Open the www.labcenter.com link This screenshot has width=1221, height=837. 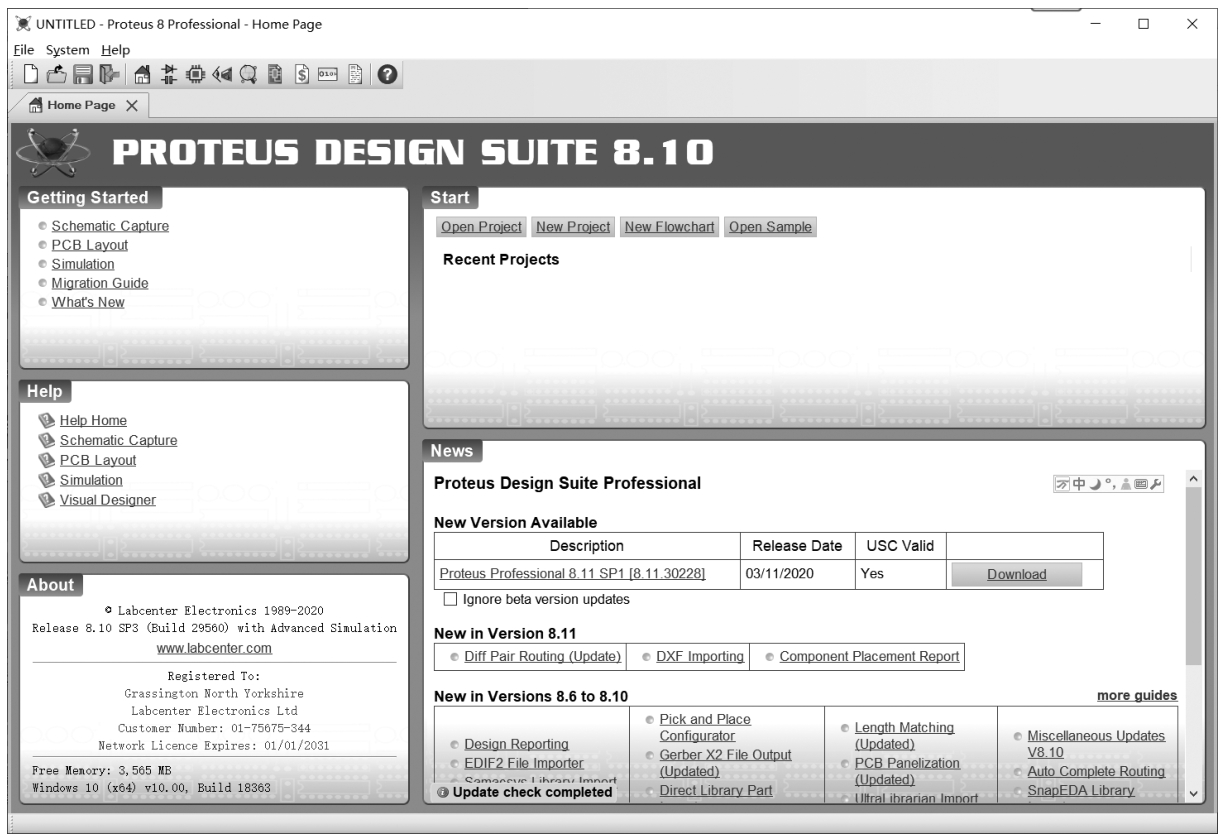[x=214, y=648]
